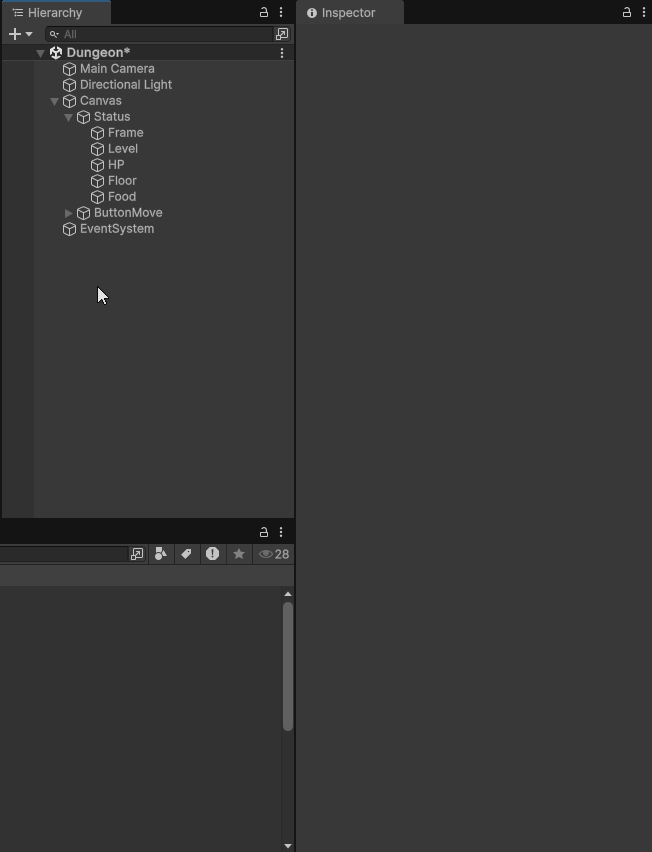Search by label tag icon

[x=186, y=554]
